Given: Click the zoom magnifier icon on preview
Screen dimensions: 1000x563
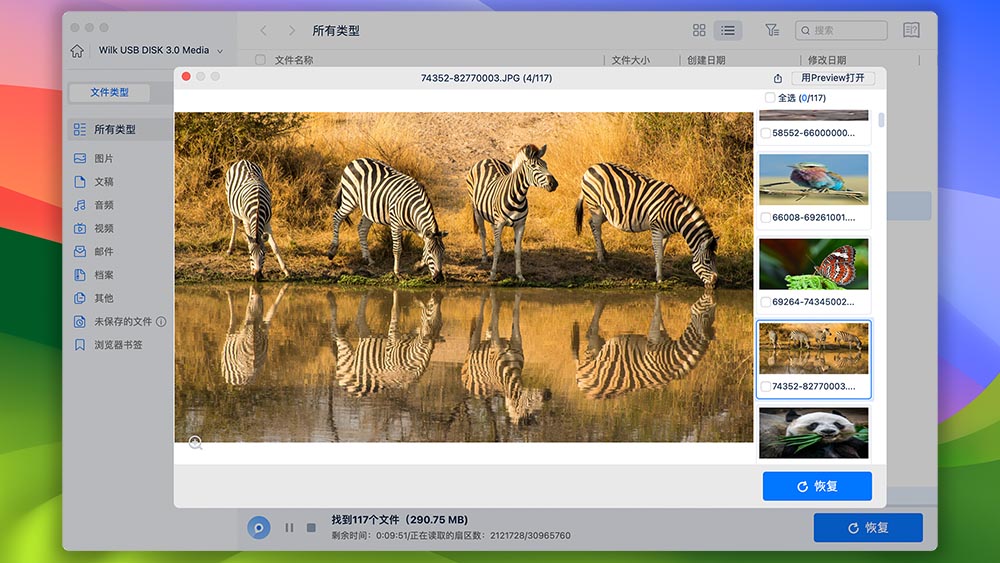Looking at the screenshot, I should tap(195, 442).
